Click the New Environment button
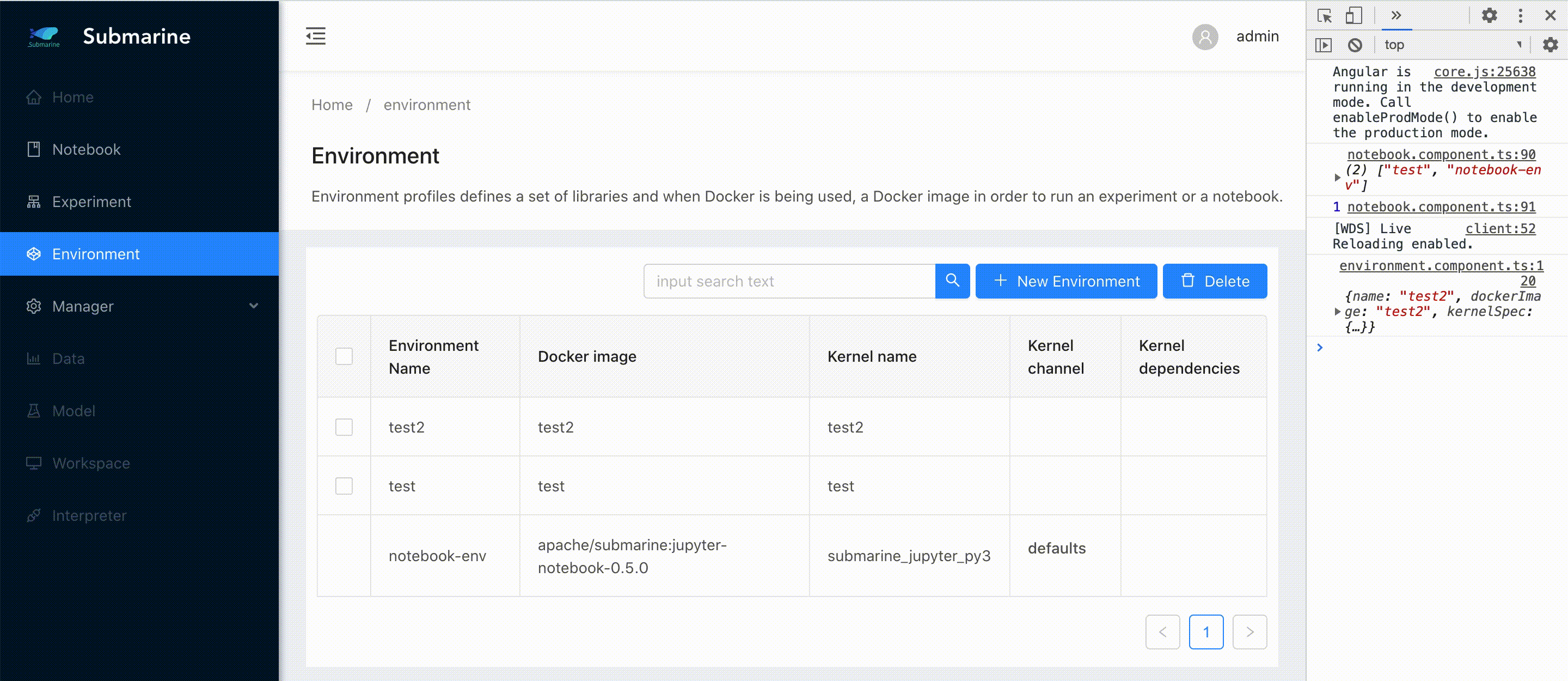 click(1066, 281)
